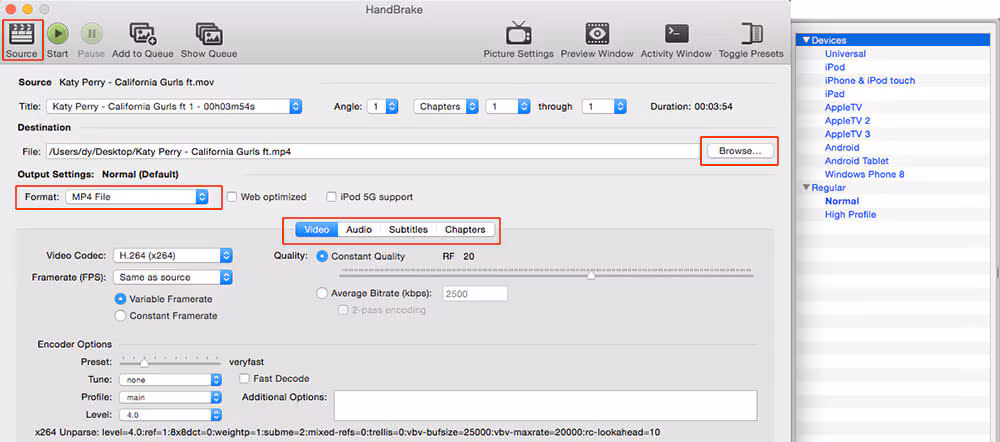Select the iPod preset
Screen dimensions: 1000x442
[x=835, y=67]
